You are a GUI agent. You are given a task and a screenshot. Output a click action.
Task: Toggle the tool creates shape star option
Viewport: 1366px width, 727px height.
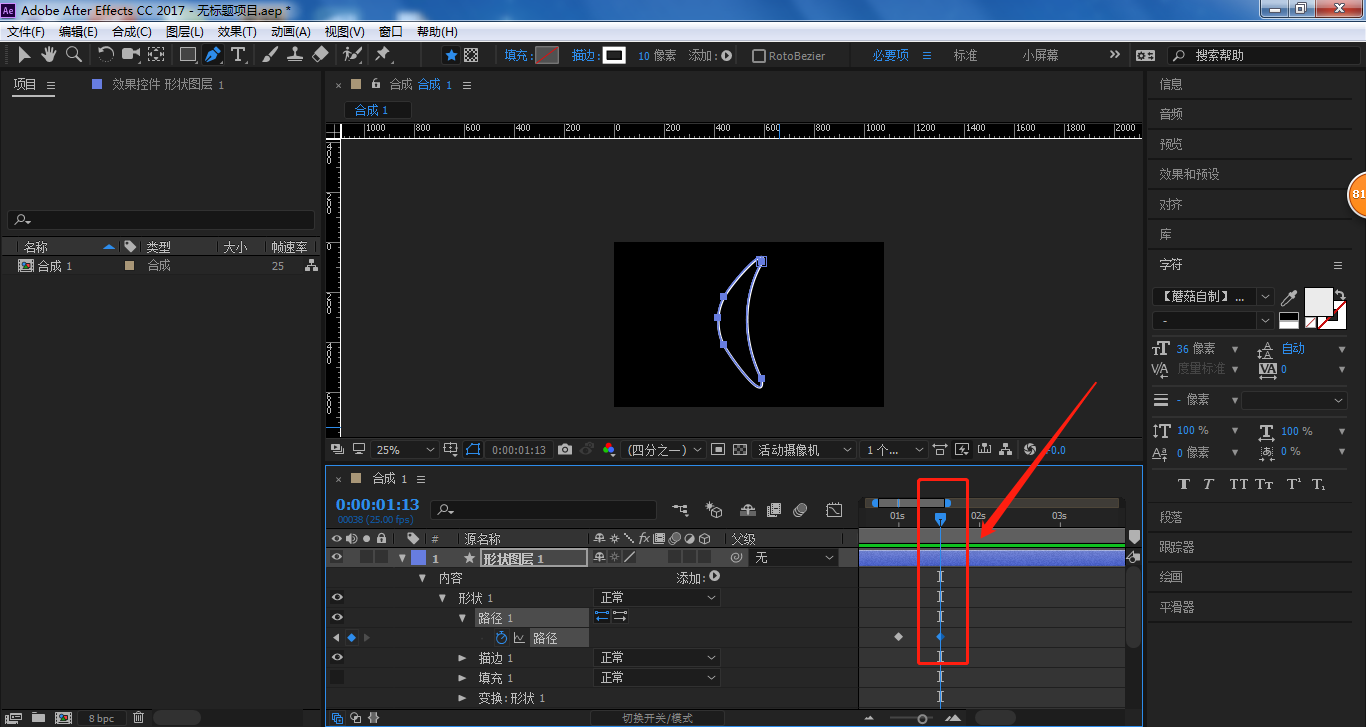pos(451,56)
